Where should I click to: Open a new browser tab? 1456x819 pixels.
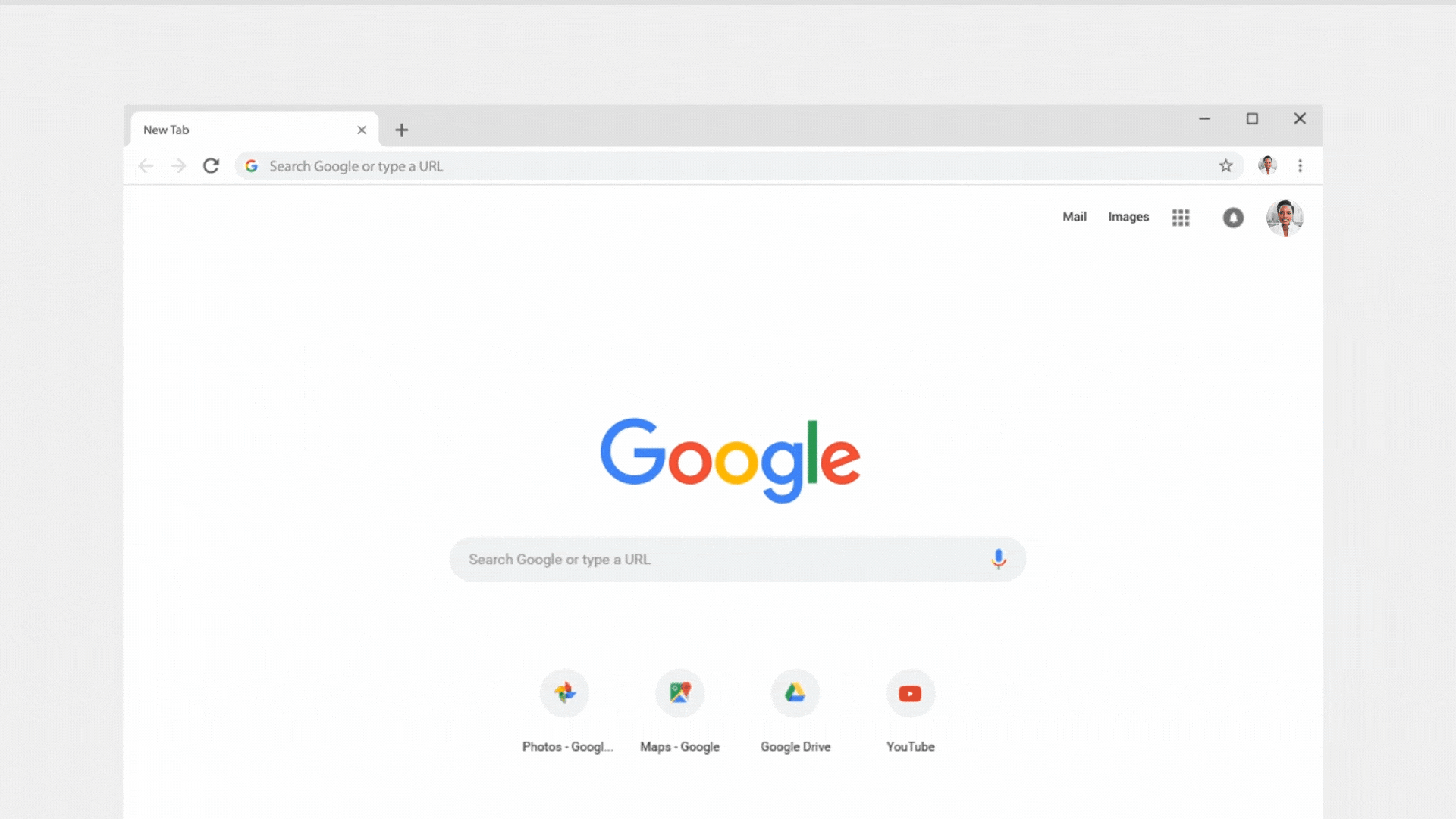pos(401,129)
